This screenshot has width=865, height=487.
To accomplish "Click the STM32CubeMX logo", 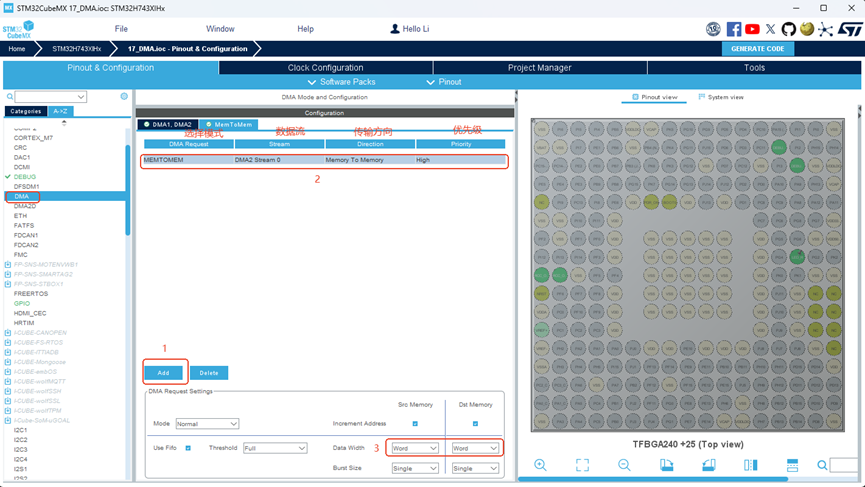I will tap(18, 29).
